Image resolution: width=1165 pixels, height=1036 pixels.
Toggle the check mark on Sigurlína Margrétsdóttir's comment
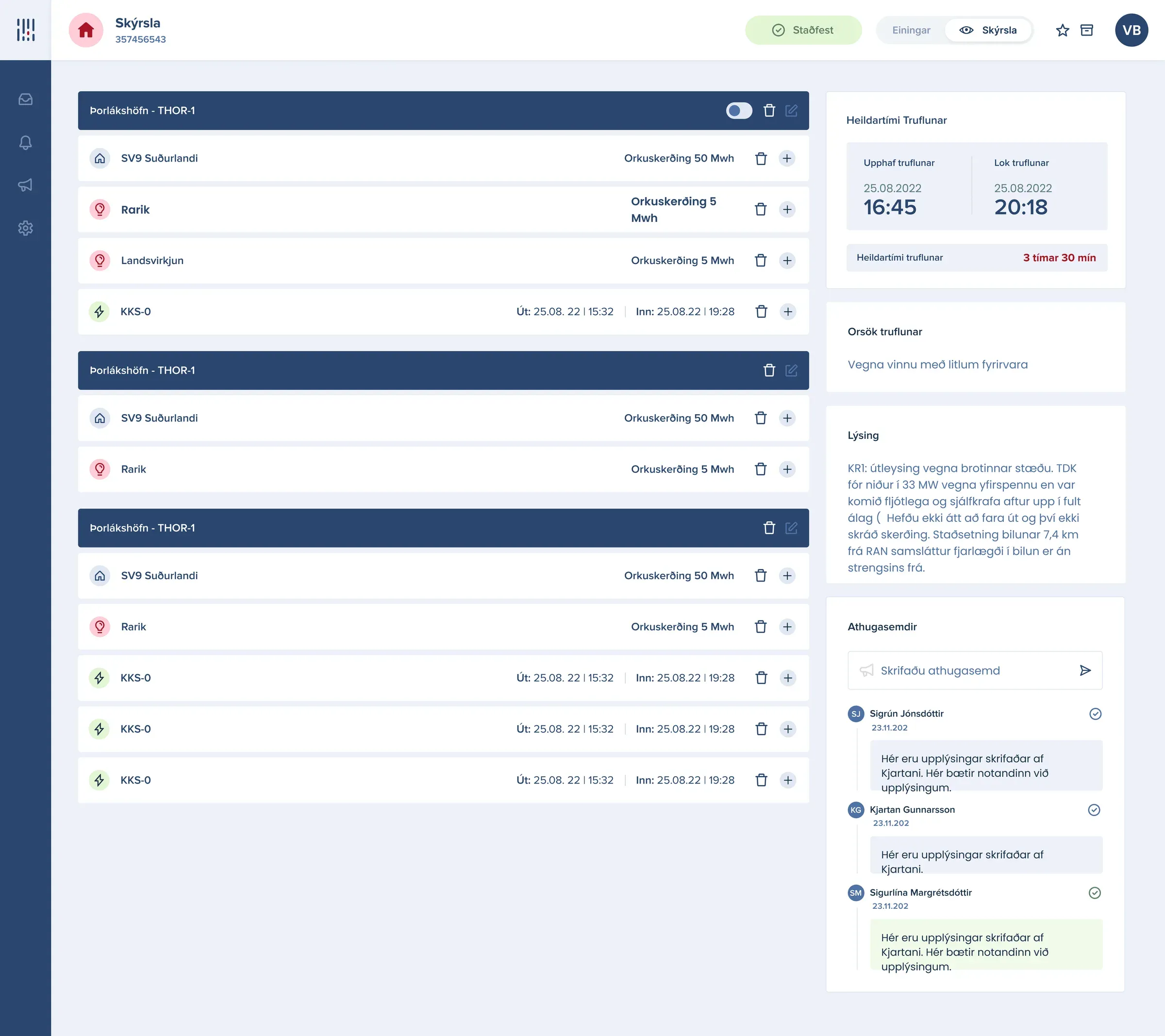click(x=1094, y=893)
